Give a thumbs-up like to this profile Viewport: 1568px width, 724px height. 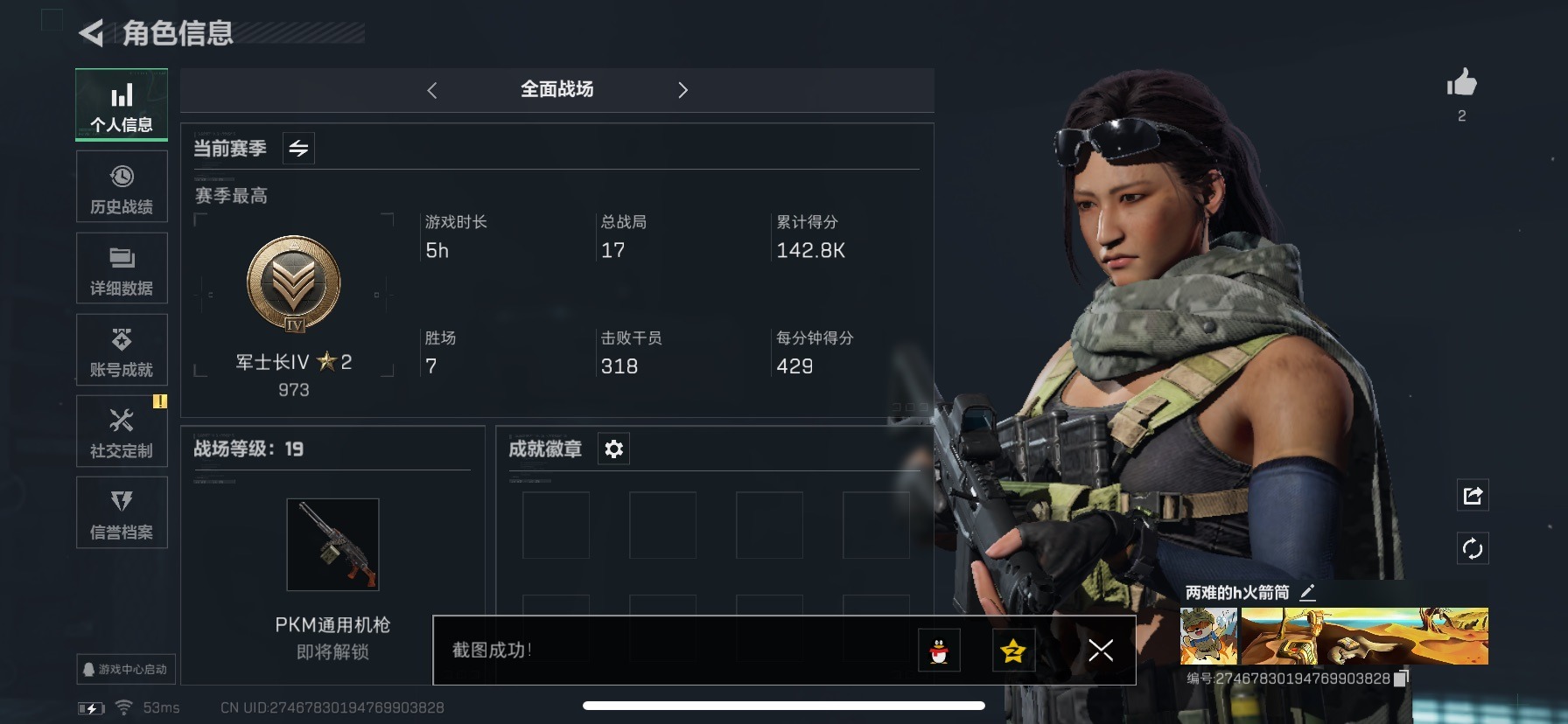[1461, 83]
